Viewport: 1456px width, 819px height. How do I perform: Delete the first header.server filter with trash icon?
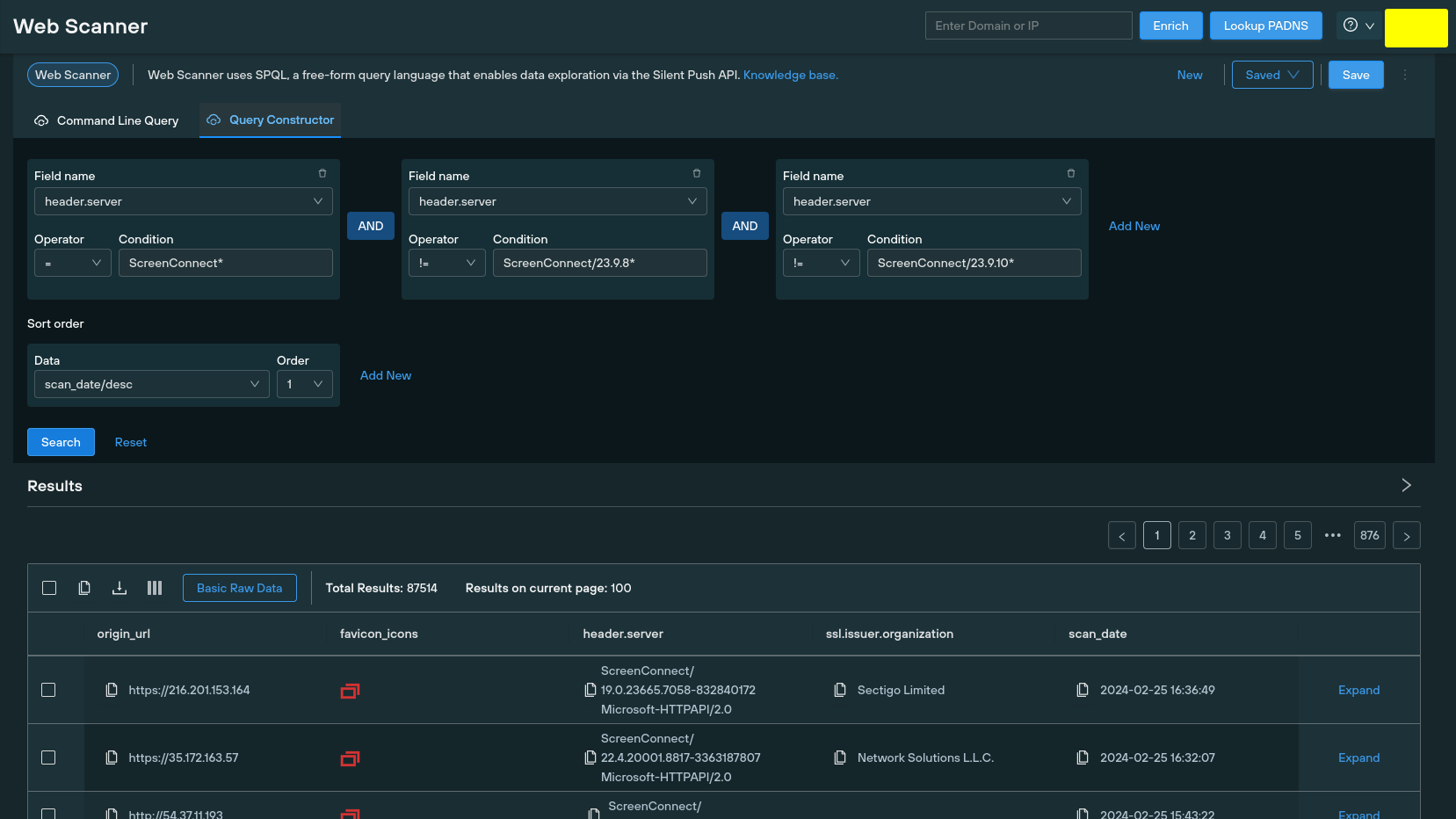point(322,174)
